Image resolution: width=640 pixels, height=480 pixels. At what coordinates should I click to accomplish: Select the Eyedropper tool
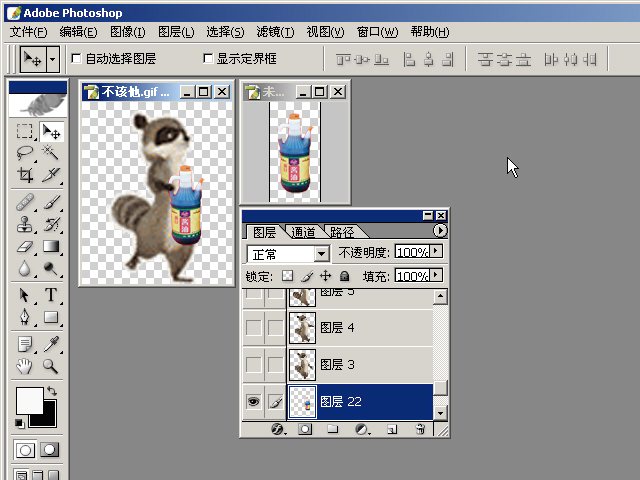click(x=51, y=344)
